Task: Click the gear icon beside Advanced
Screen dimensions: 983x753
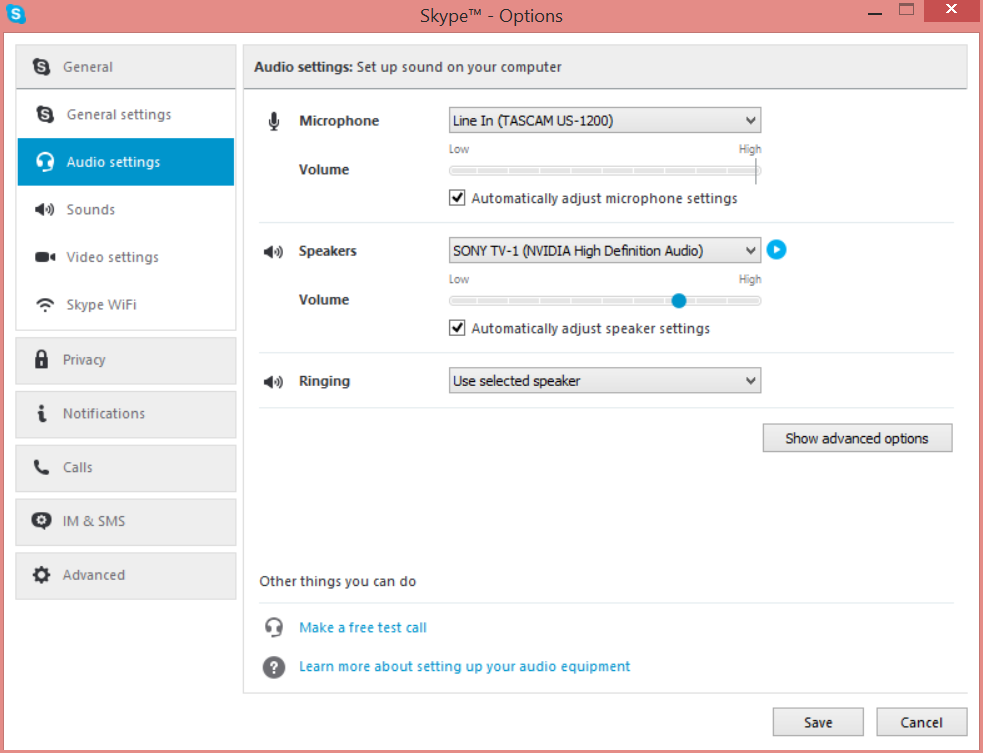Action: pos(41,575)
